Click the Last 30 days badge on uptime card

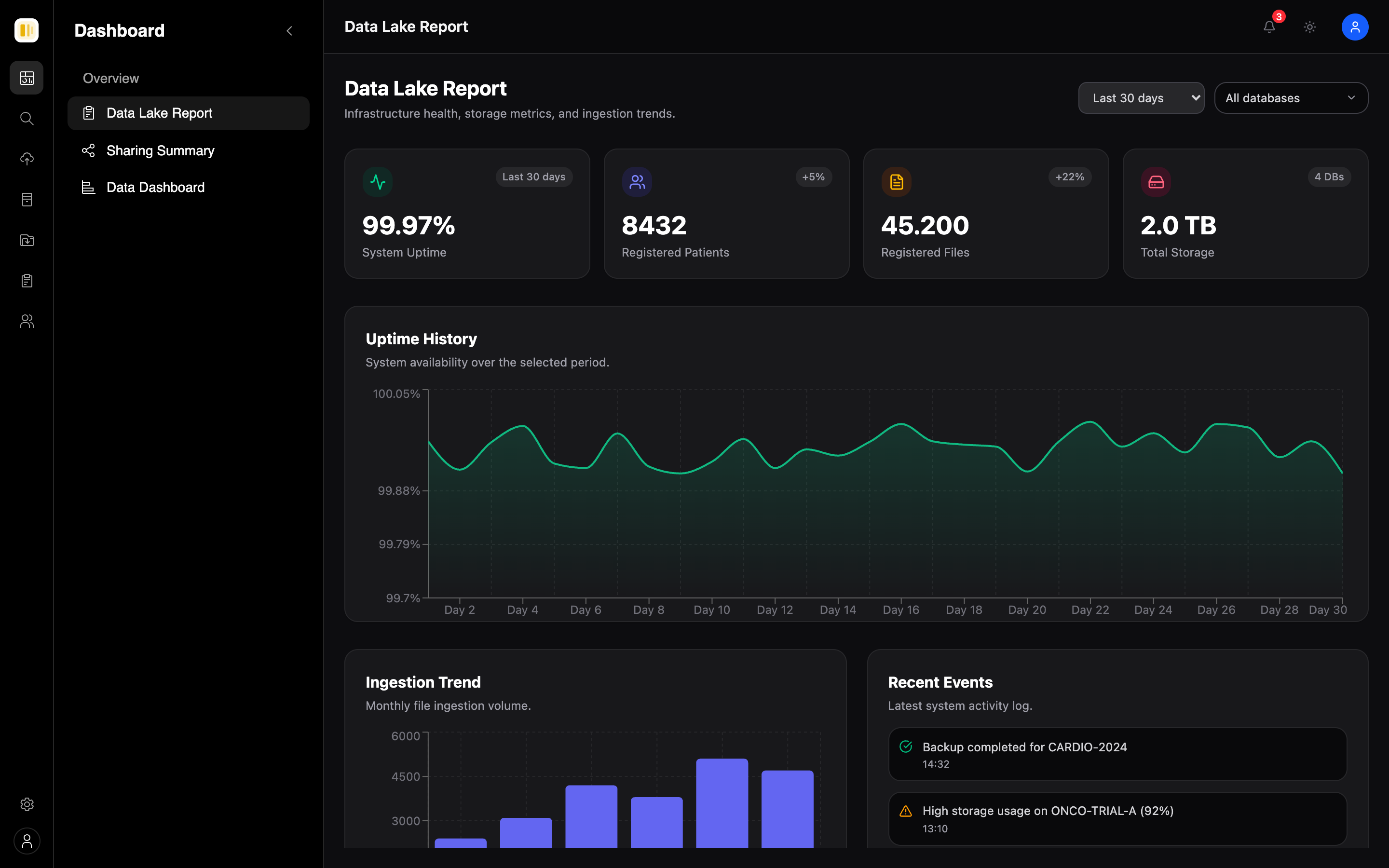click(x=534, y=177)
